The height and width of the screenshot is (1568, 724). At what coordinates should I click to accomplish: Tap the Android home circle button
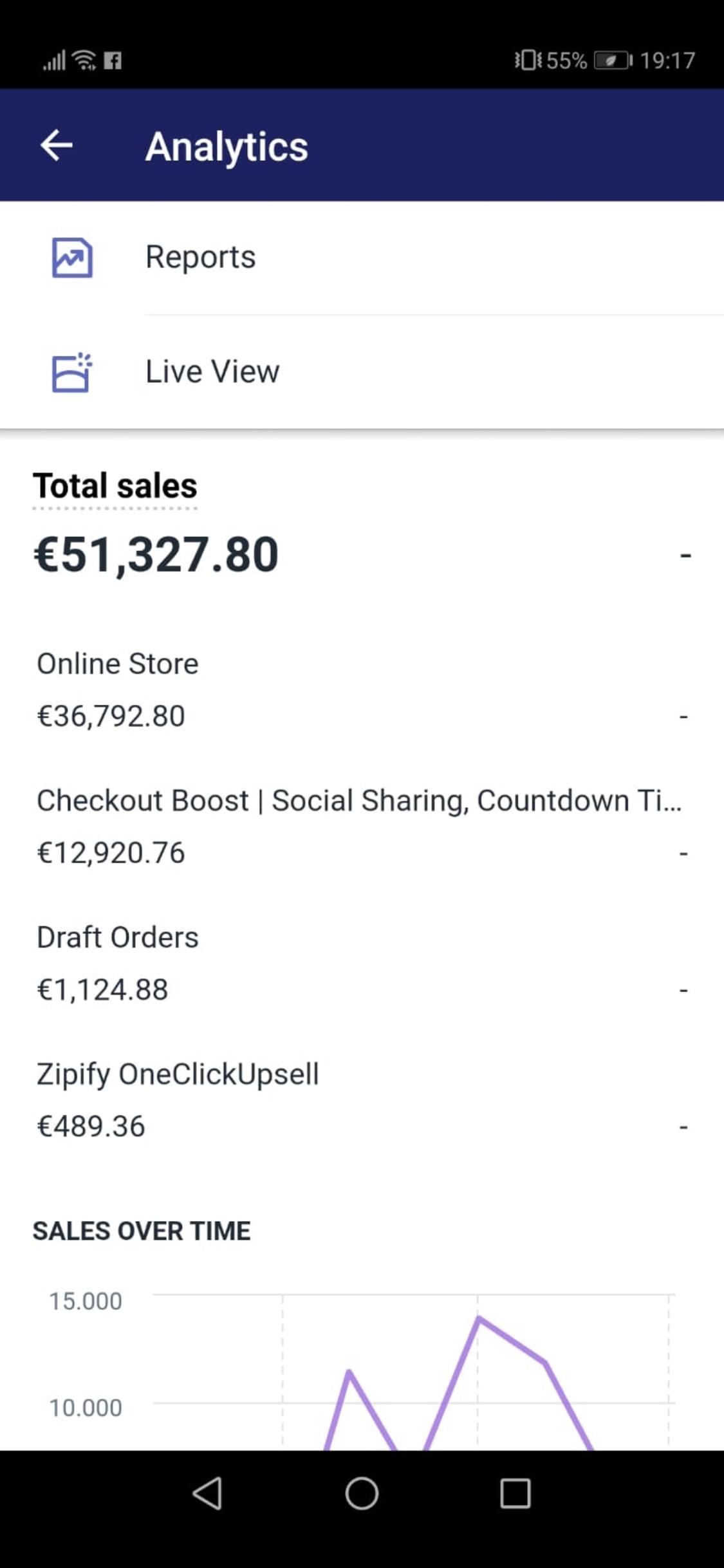click(x=362, y=1493)
